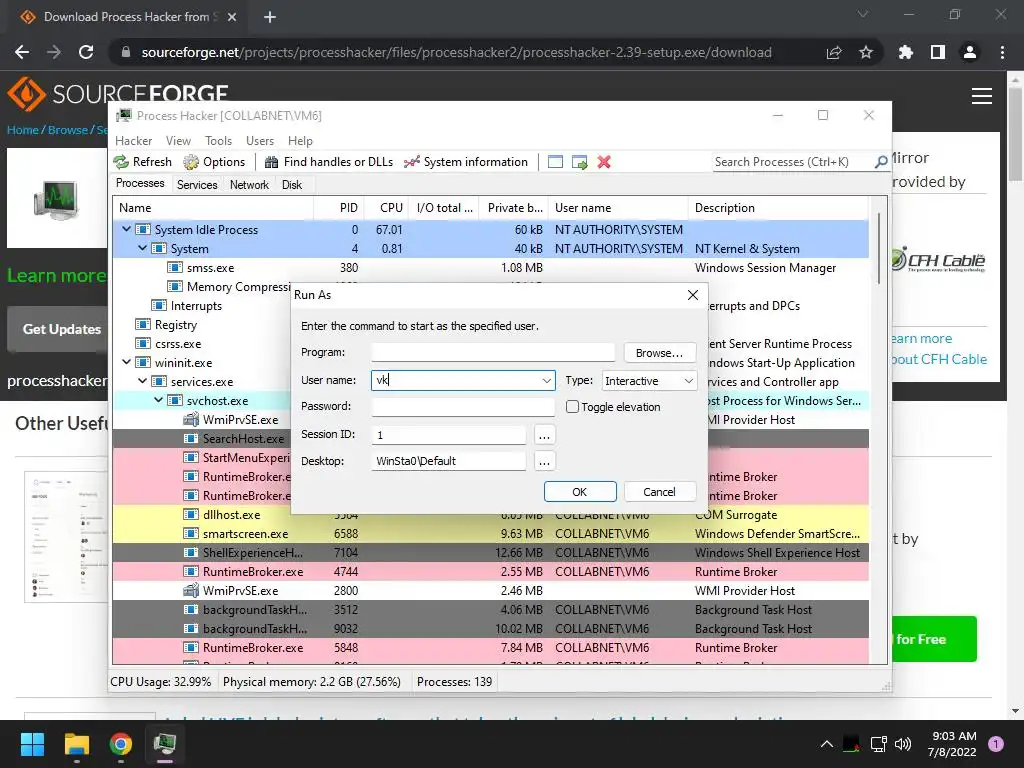Open Windows Start button
Screen dimensions: 1024x768
[x=32, y=744]
